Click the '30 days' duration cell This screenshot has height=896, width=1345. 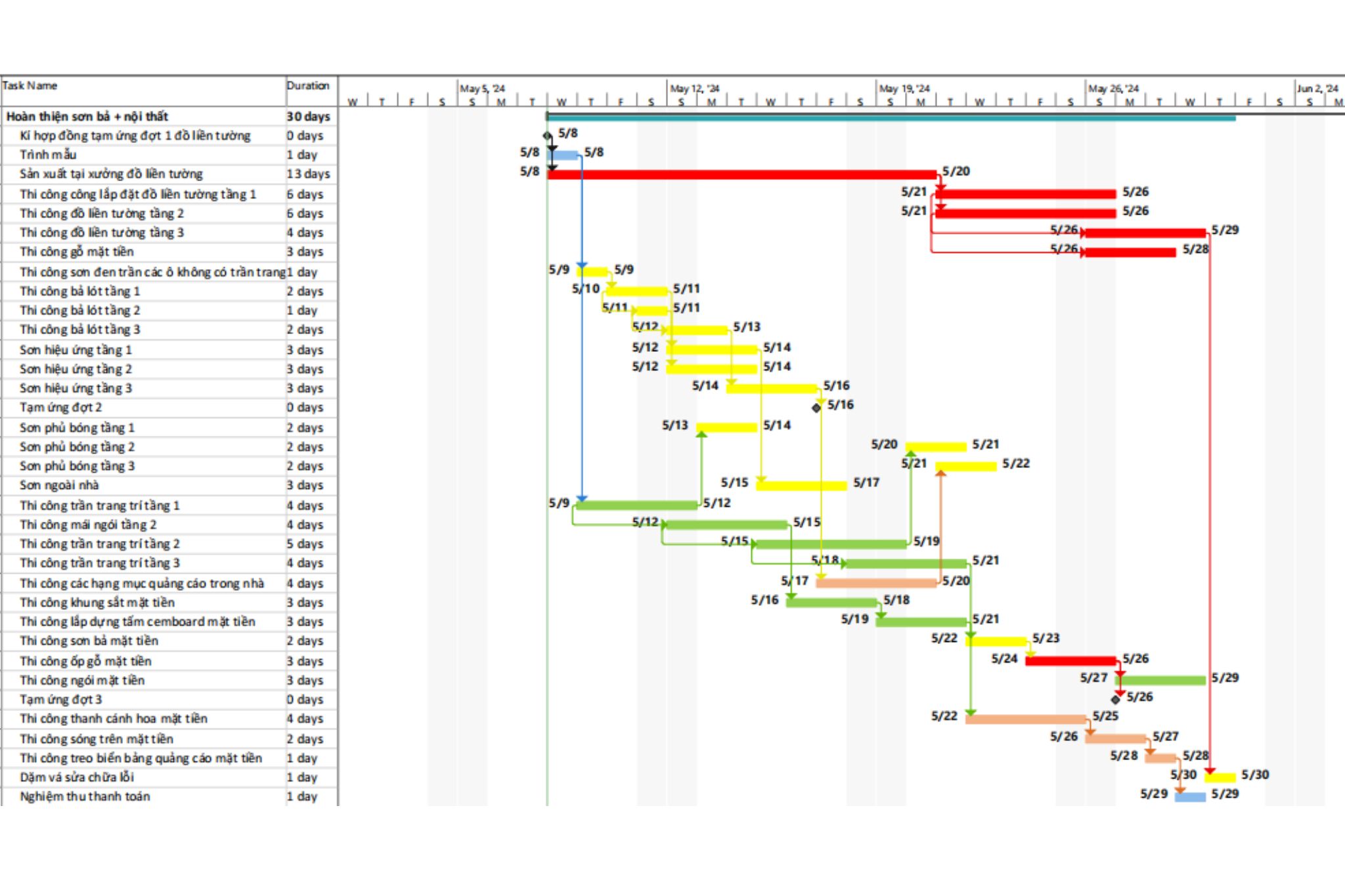(x=308, y=117)
